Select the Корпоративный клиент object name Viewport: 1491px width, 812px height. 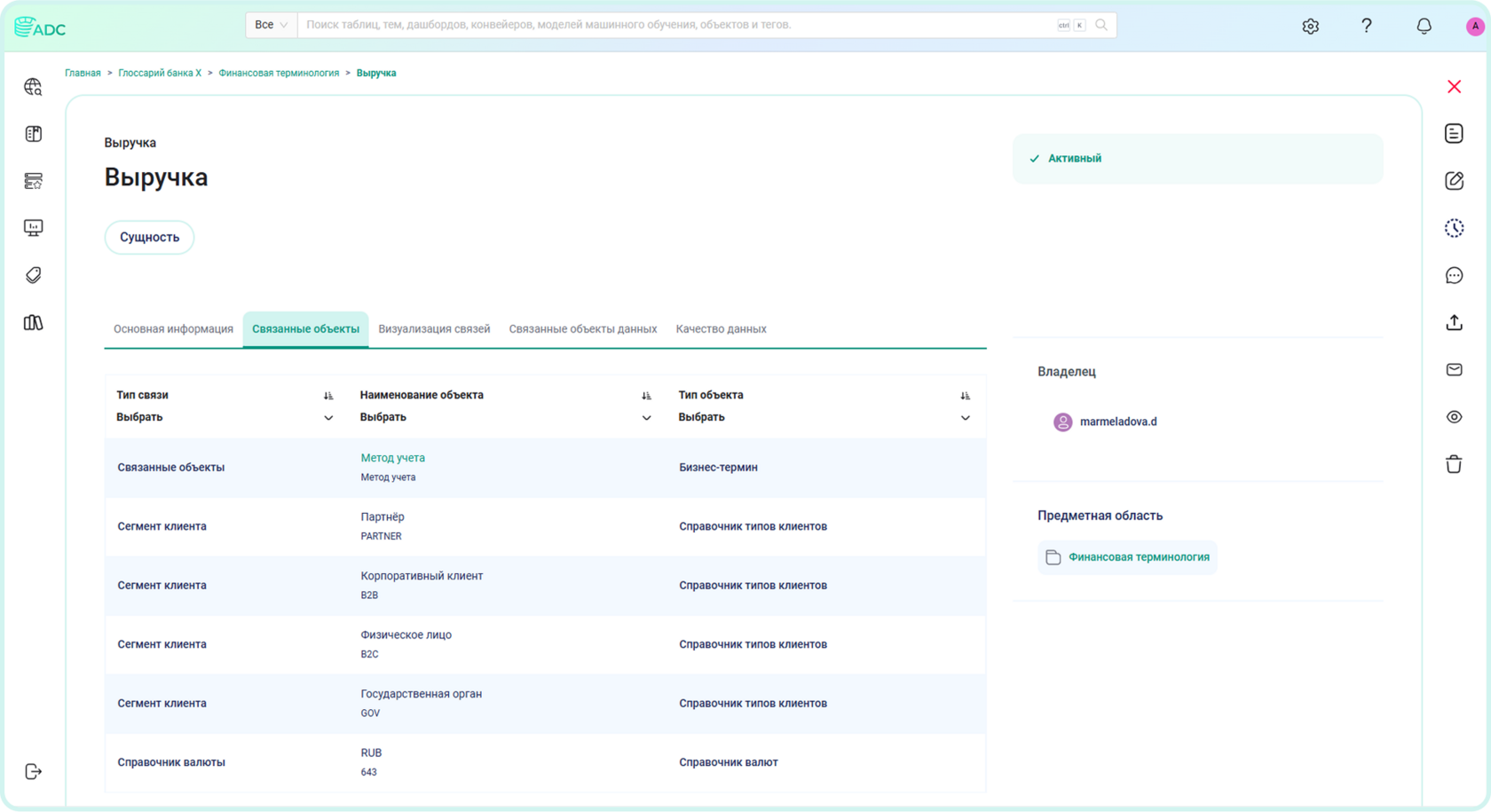(x=422, y=576)
